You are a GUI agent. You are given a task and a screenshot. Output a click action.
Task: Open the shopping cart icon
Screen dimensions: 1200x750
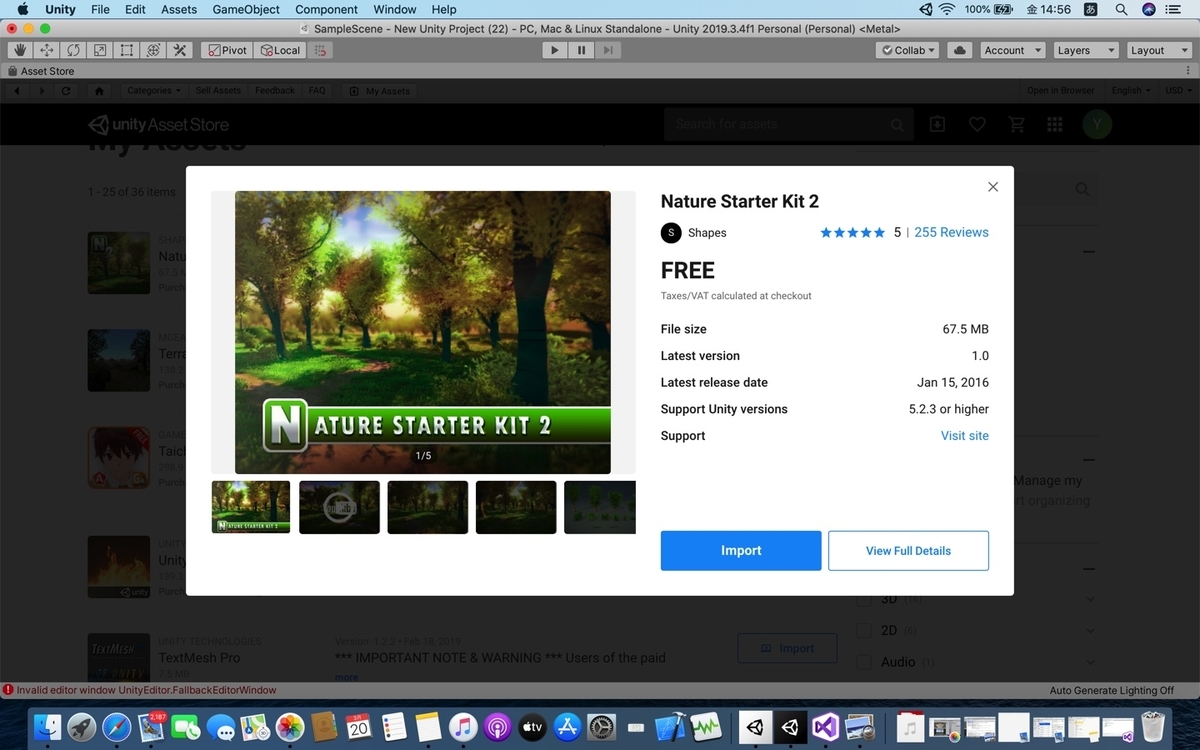click(x=1017, y=124)
